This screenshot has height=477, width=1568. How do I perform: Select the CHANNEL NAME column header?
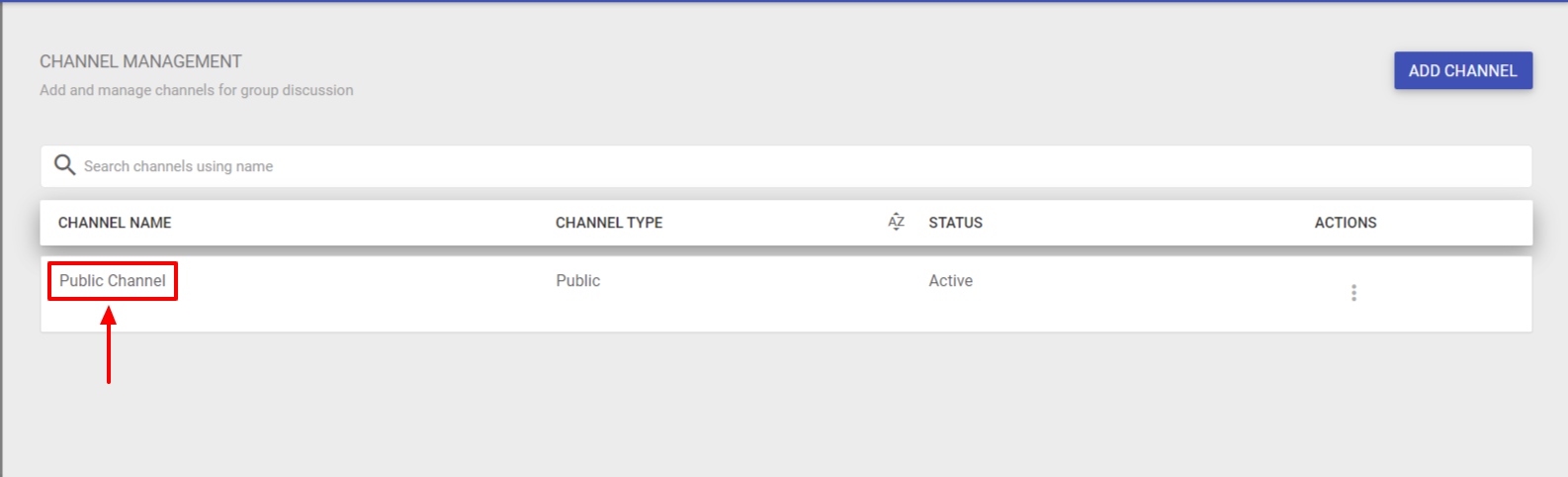[115, 223]
